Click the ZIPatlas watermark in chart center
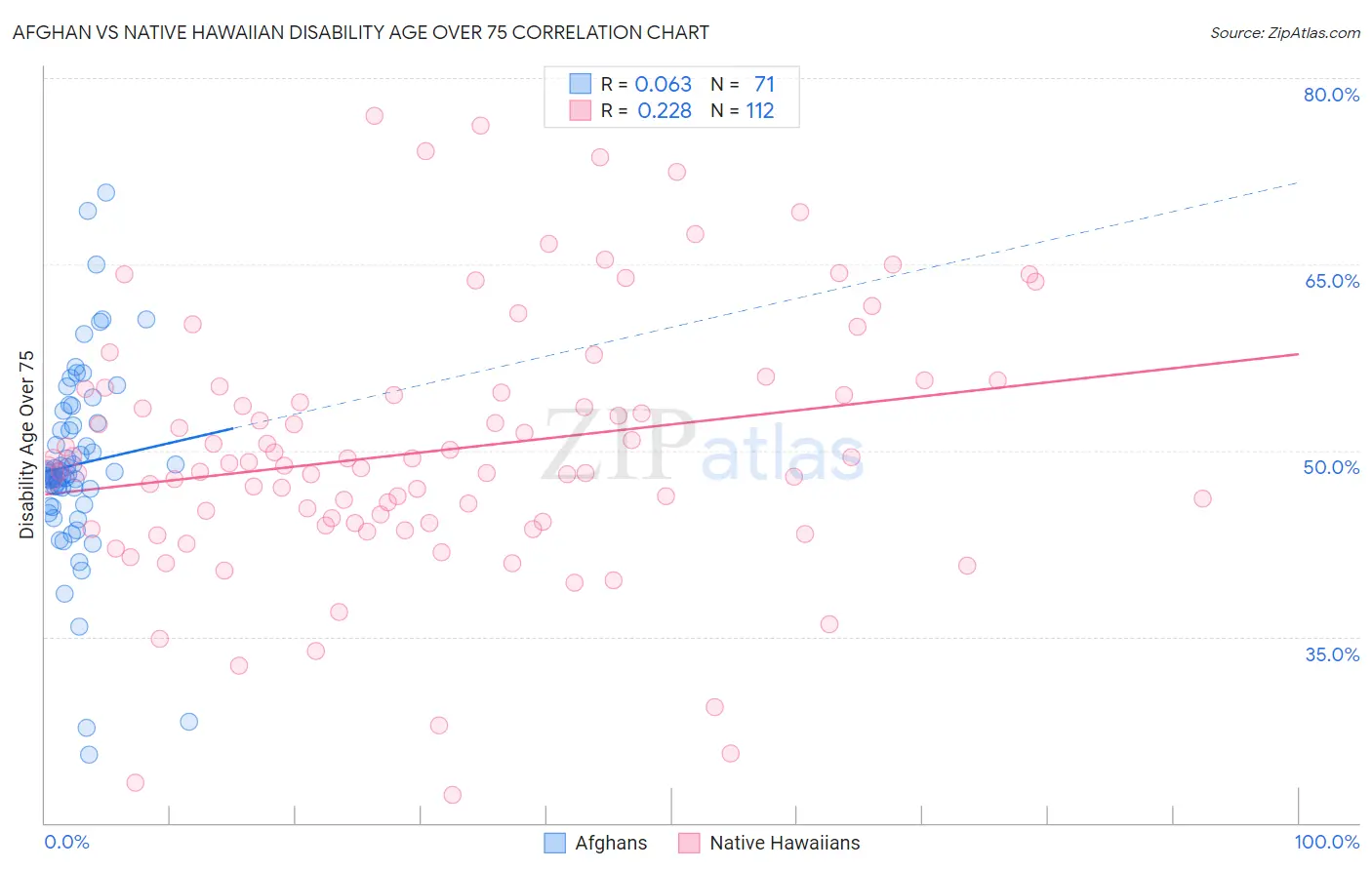1372x870 pixels. point(703,446)
